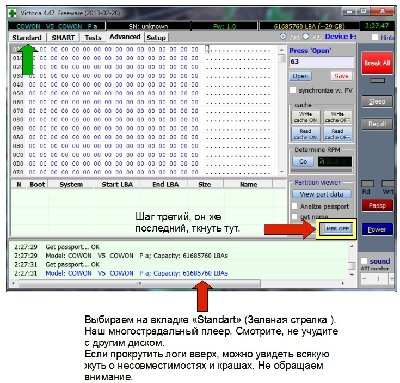Switch to the Standard tab

27,37
